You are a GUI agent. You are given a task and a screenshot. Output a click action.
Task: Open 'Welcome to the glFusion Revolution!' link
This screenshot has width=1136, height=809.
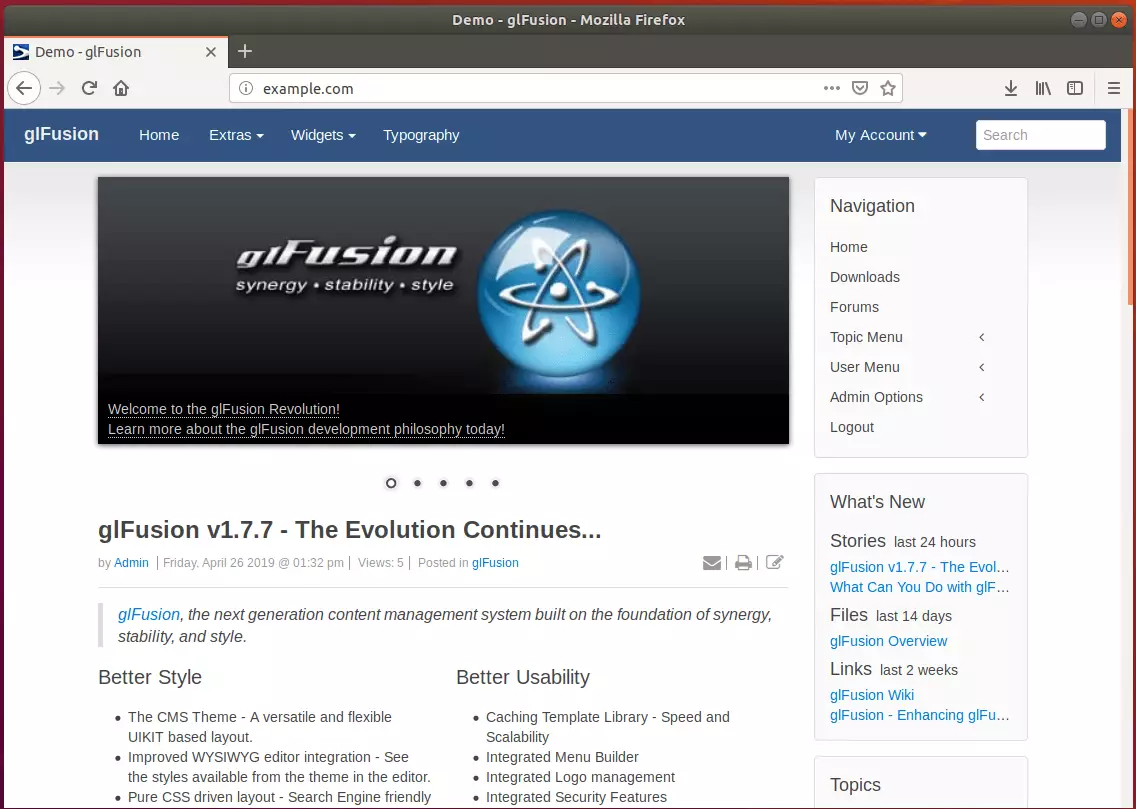tap(224, 409)
